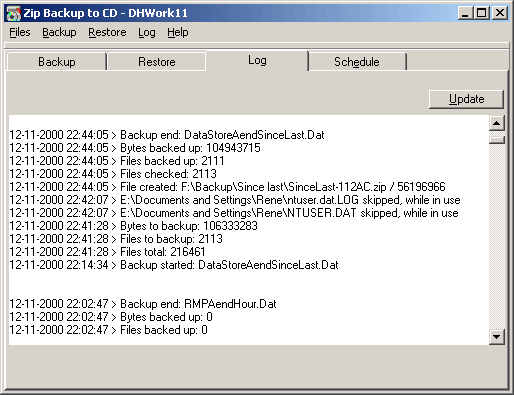The width and height of the screenshot is (514, 395).
Task: Click log line 'Bytes backed up: 104943715'
Action: tap(135, 148)
